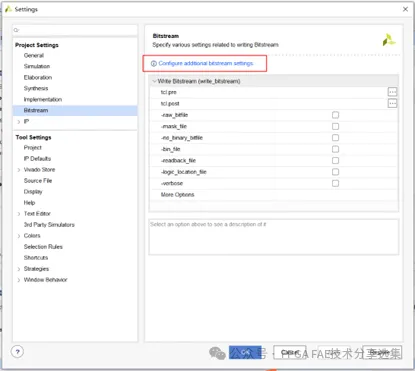The height and width of the screenshot is (371, 415).
Task: Enable the -verbose checkbox
Action: pos(335,183)
